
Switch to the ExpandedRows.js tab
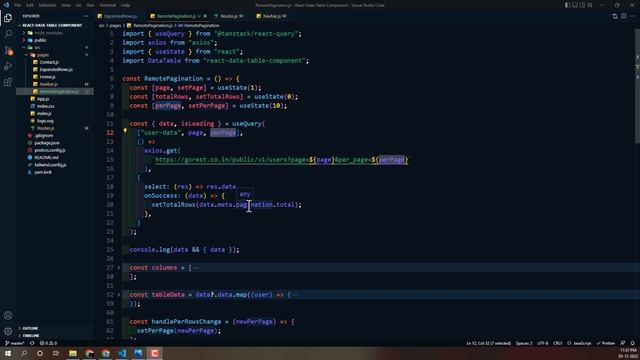click(x=120, y=16)
